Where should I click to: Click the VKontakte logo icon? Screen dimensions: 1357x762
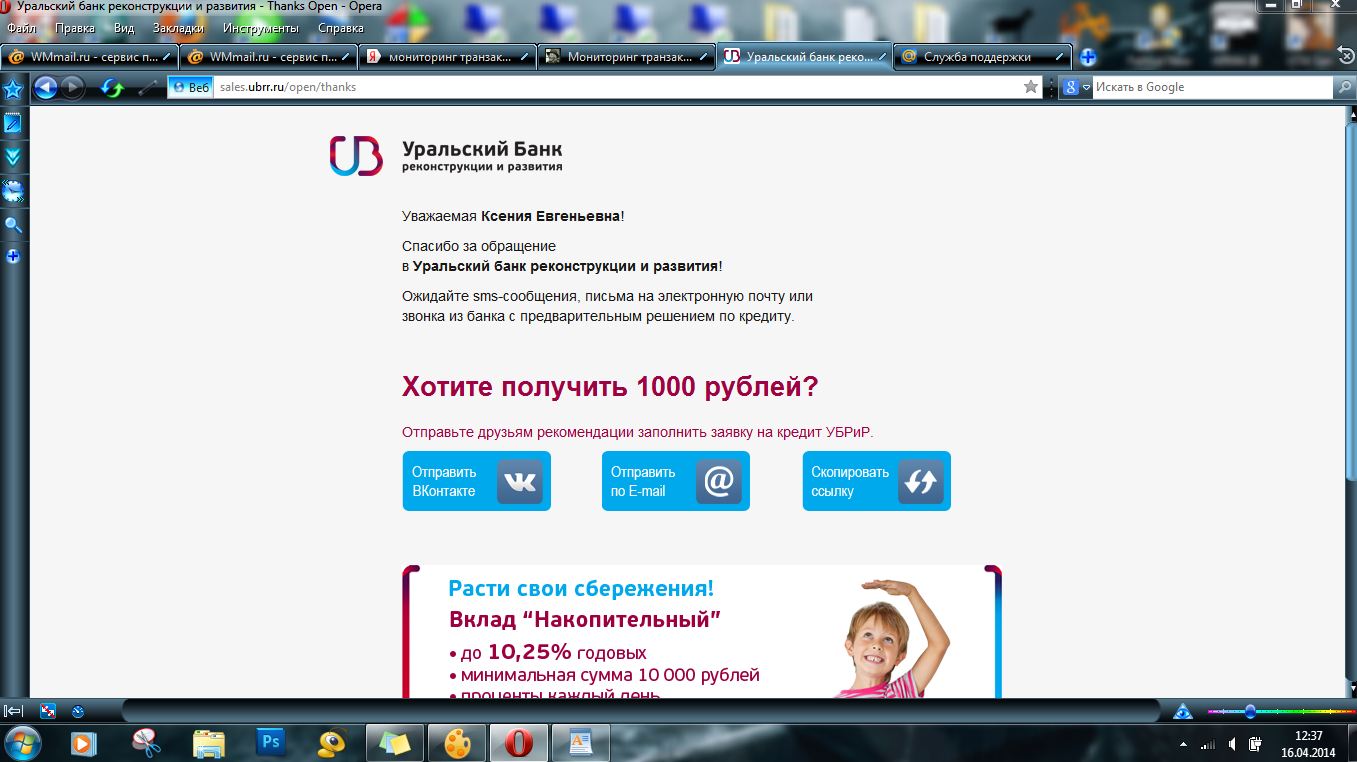520,481
